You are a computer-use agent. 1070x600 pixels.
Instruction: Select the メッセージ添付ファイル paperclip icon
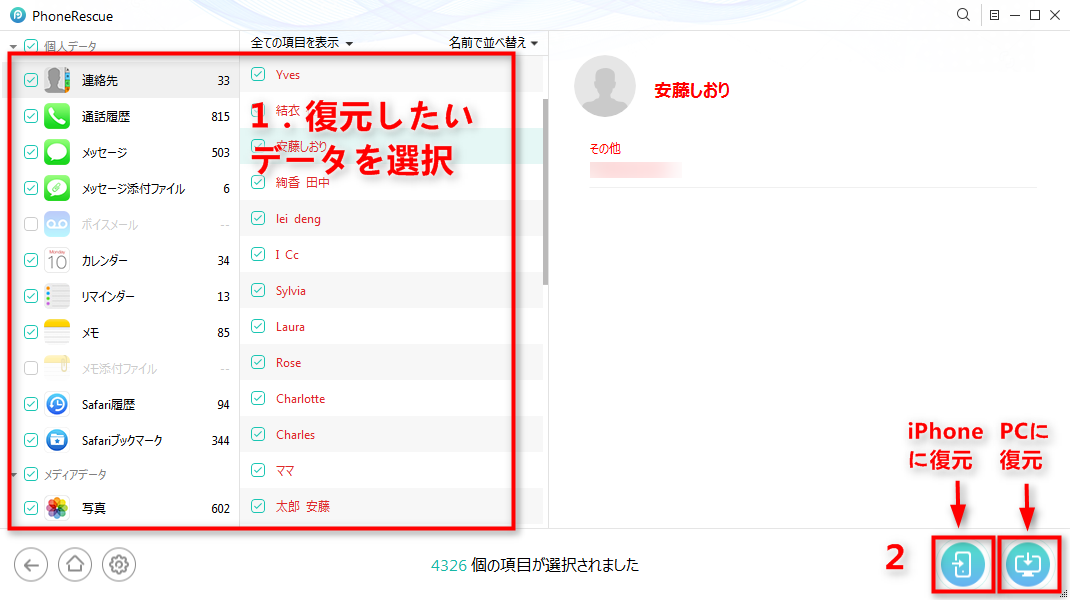57,188
